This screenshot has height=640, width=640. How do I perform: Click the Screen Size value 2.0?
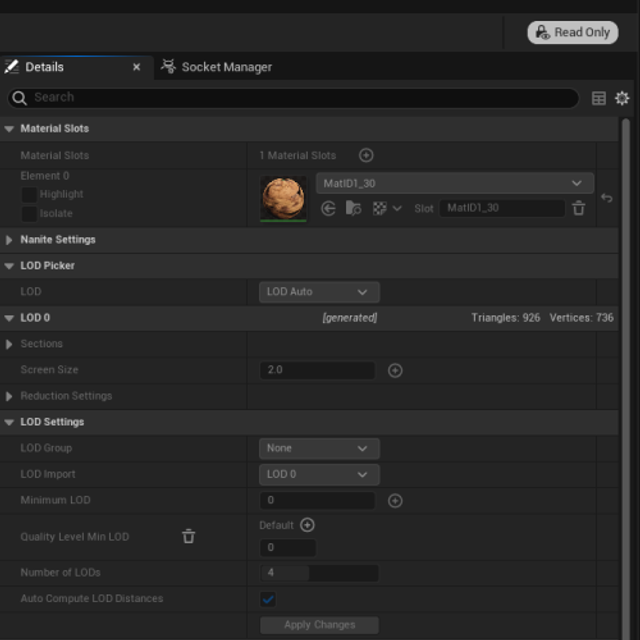317,370
